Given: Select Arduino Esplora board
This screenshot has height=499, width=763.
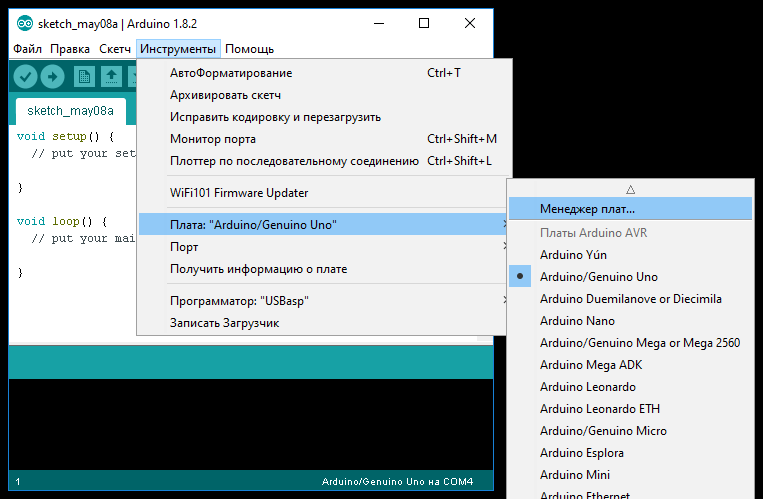Looking at the screenshot, I should coord(630,453).
